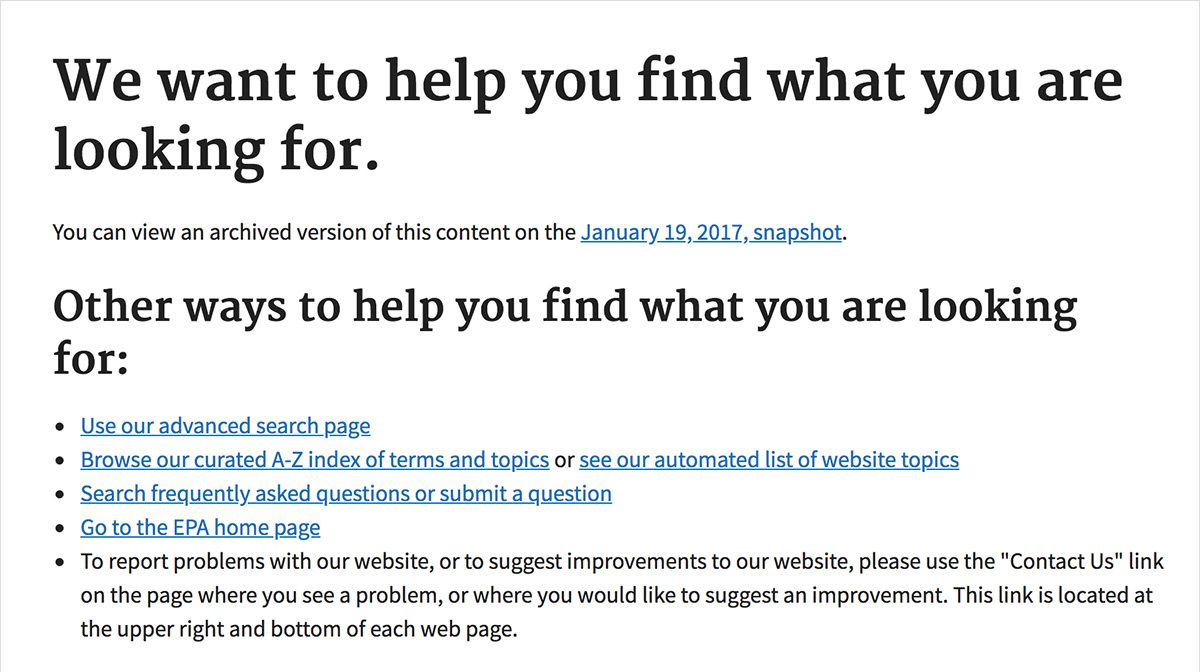Screen dimensions: 1200x672
Task: Browse the curated A-Z index of terms link
Action: (x=315, y=460)
